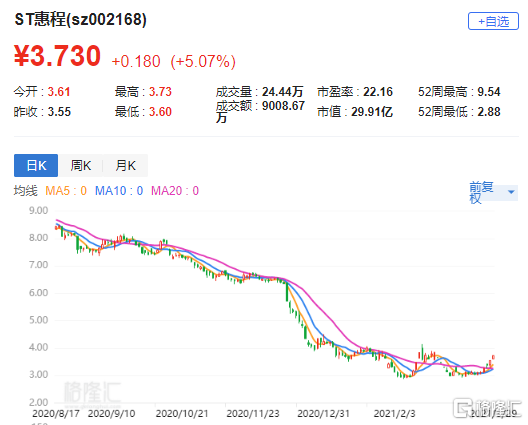Click the 2021/2/3 date axis marker
The height and width of the screenshot is (425, 528).
tap(394, 414)
